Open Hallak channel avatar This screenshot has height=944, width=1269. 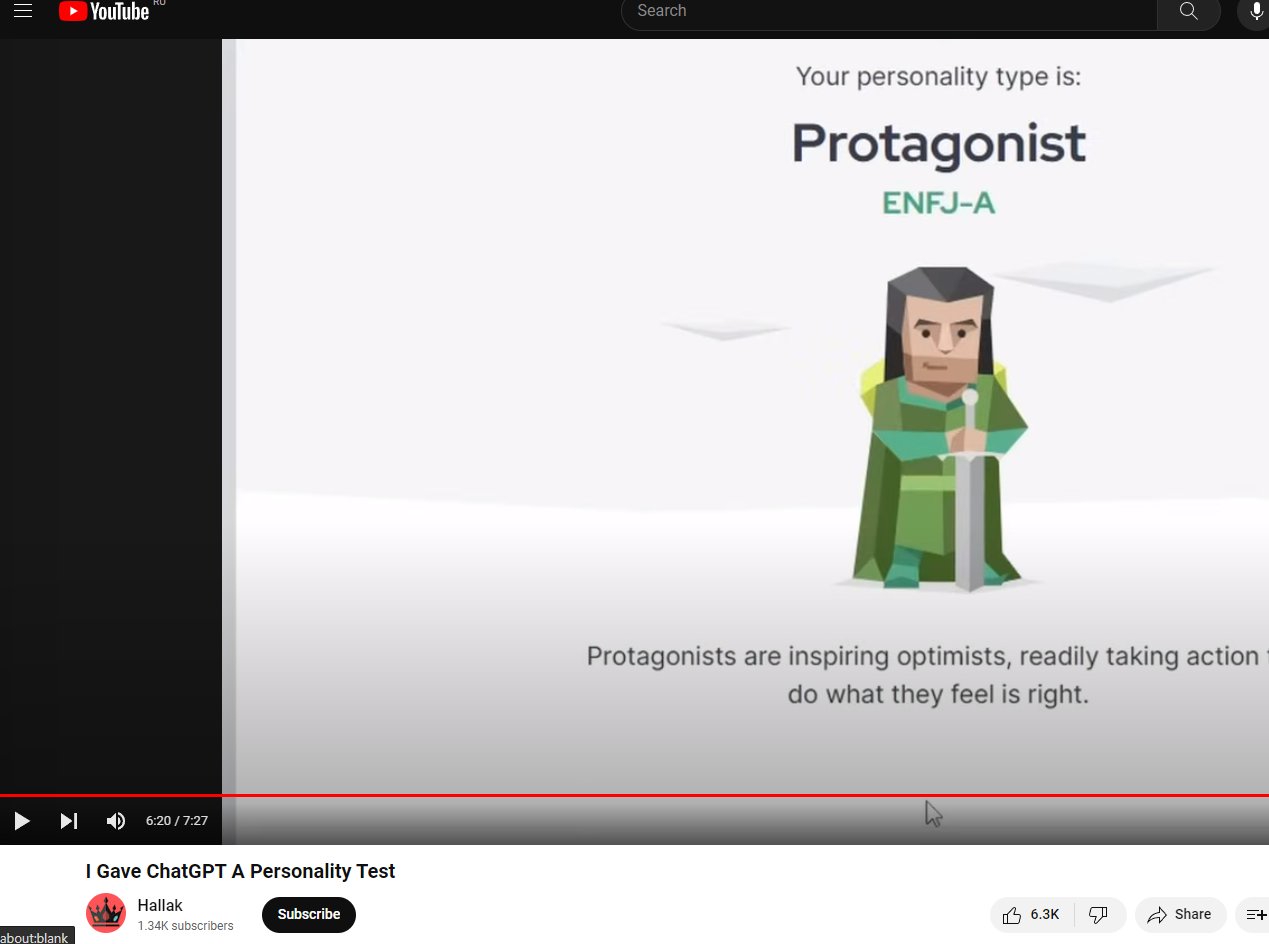pos(106,913)
